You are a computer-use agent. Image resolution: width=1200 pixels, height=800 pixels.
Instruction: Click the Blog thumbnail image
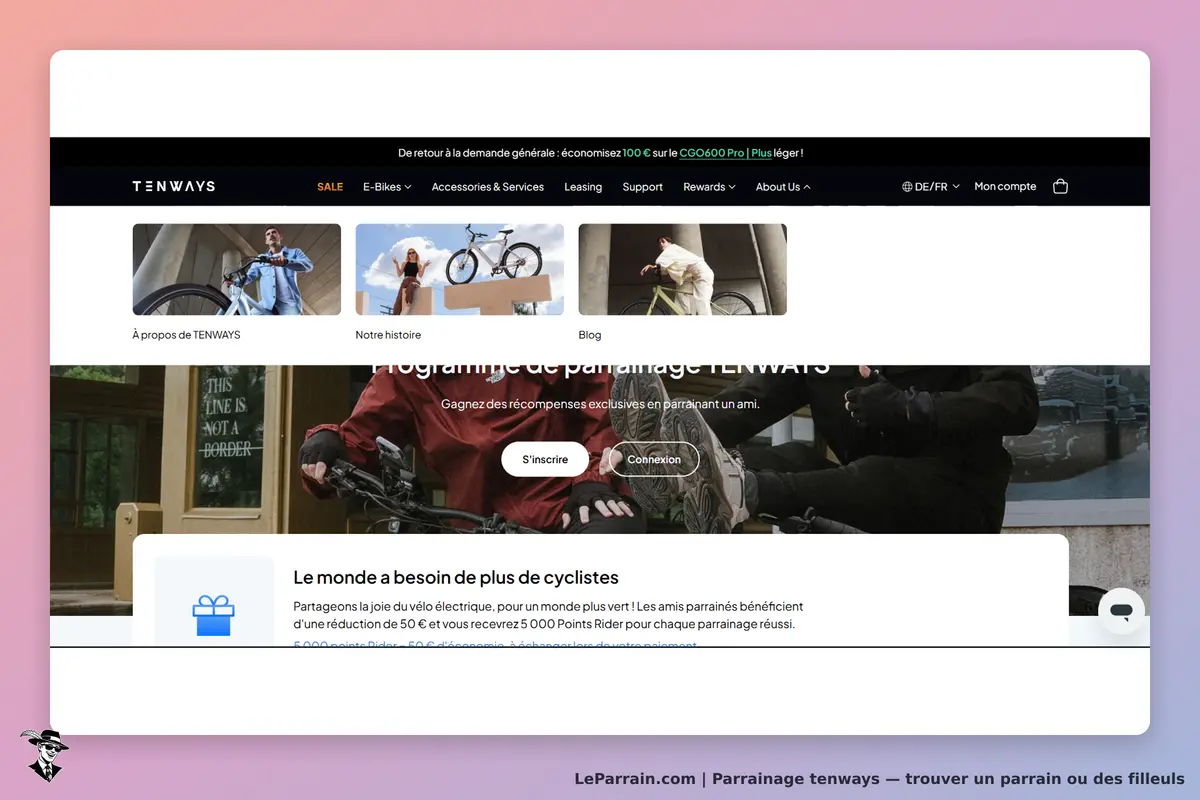(x=683, y=269)
